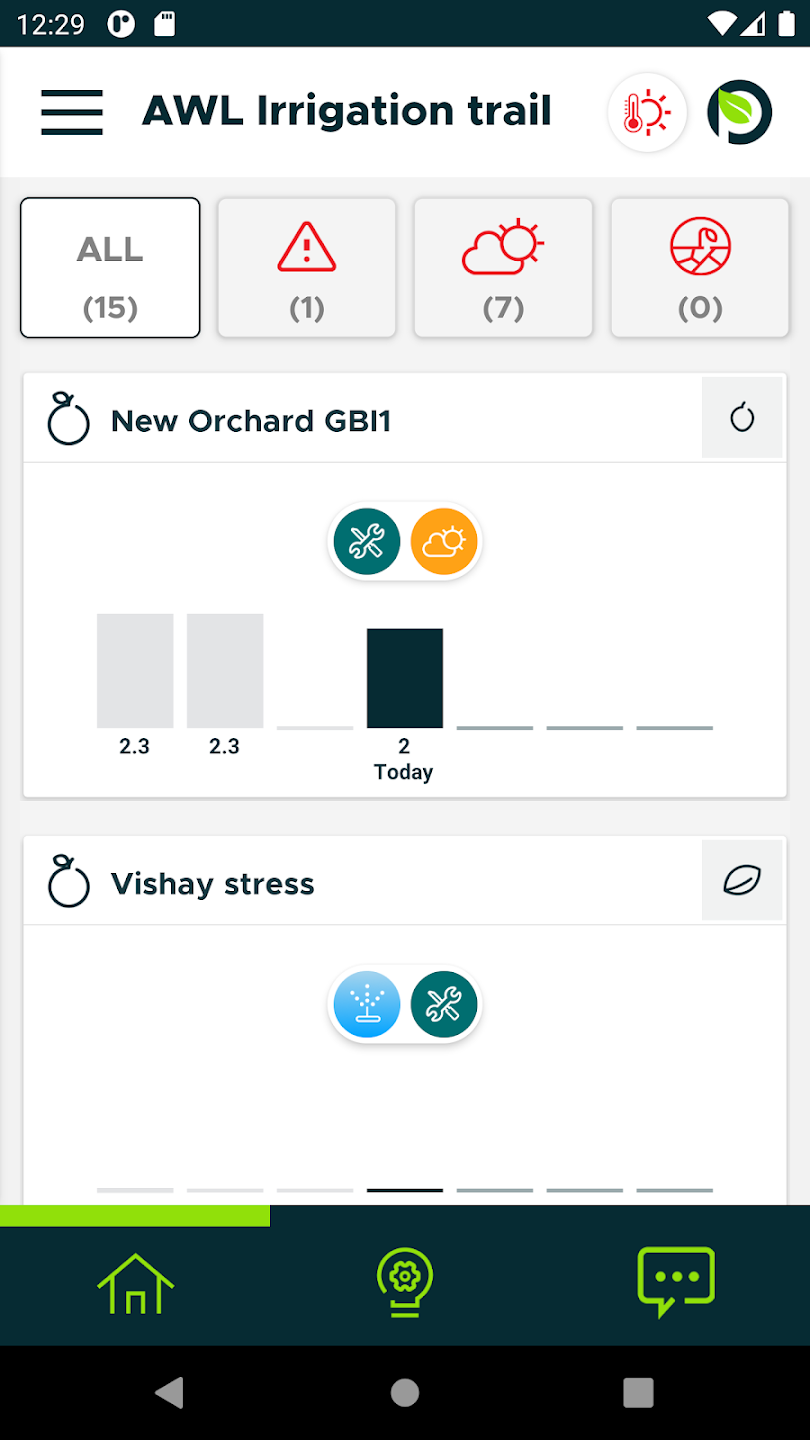
Task: Select the ALL (15) filter tab
Action: coord(110,268)
